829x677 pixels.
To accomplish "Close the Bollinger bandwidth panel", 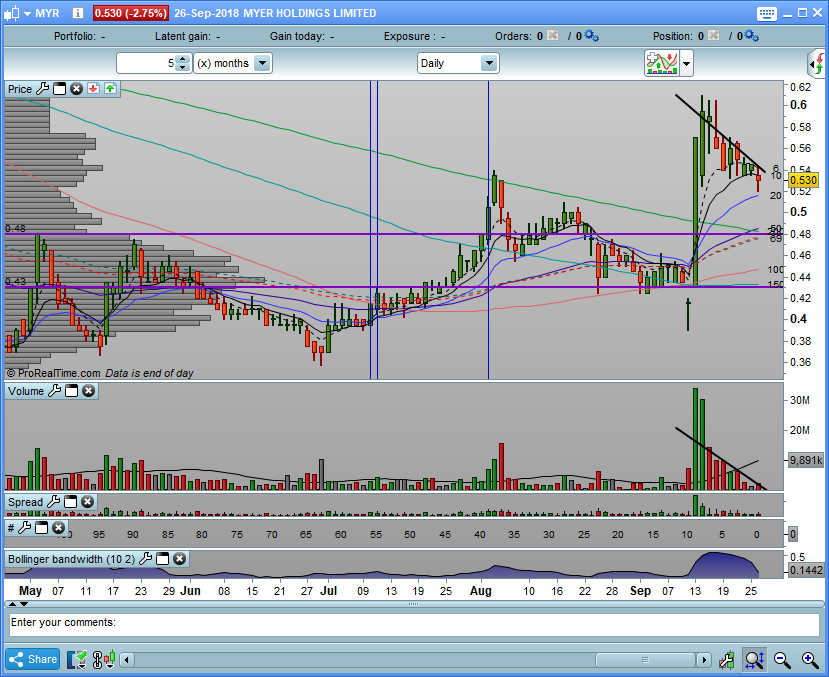I will tap(179, 558).
